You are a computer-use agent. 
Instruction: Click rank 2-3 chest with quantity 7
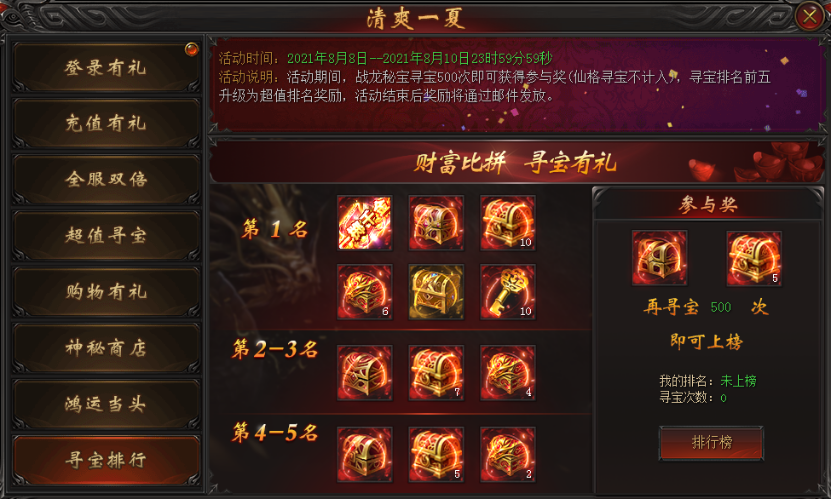(436, 373)
